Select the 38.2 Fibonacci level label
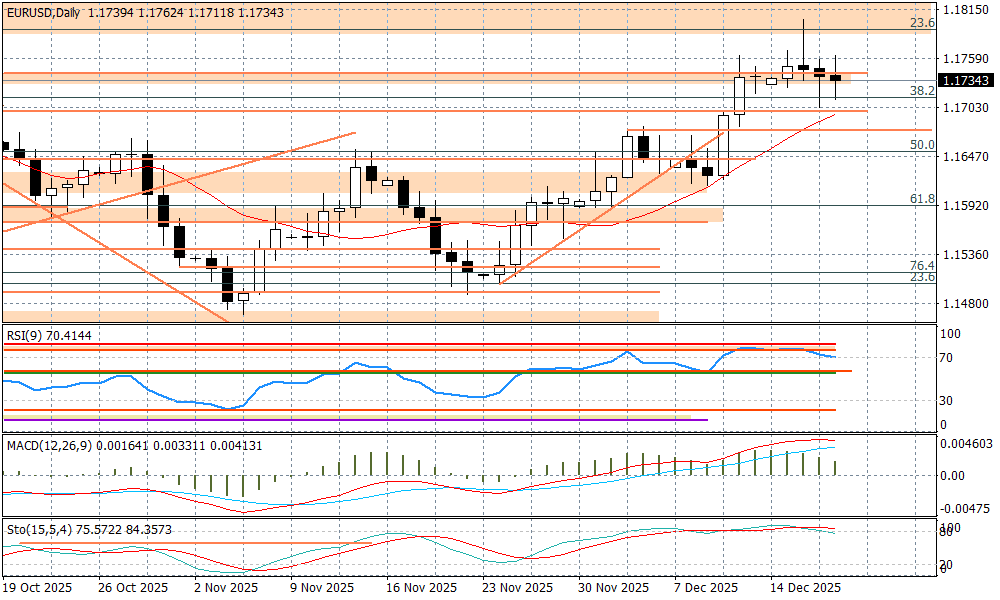 [921, 90]
